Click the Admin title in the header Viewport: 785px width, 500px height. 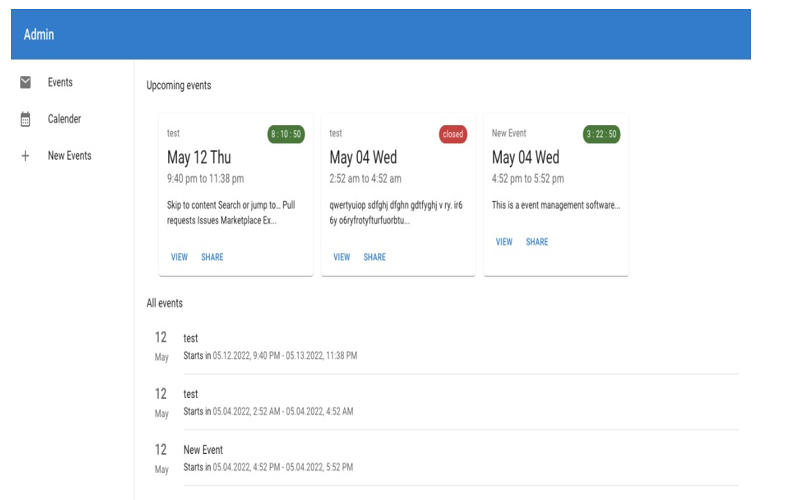click(x=39, y=35)
